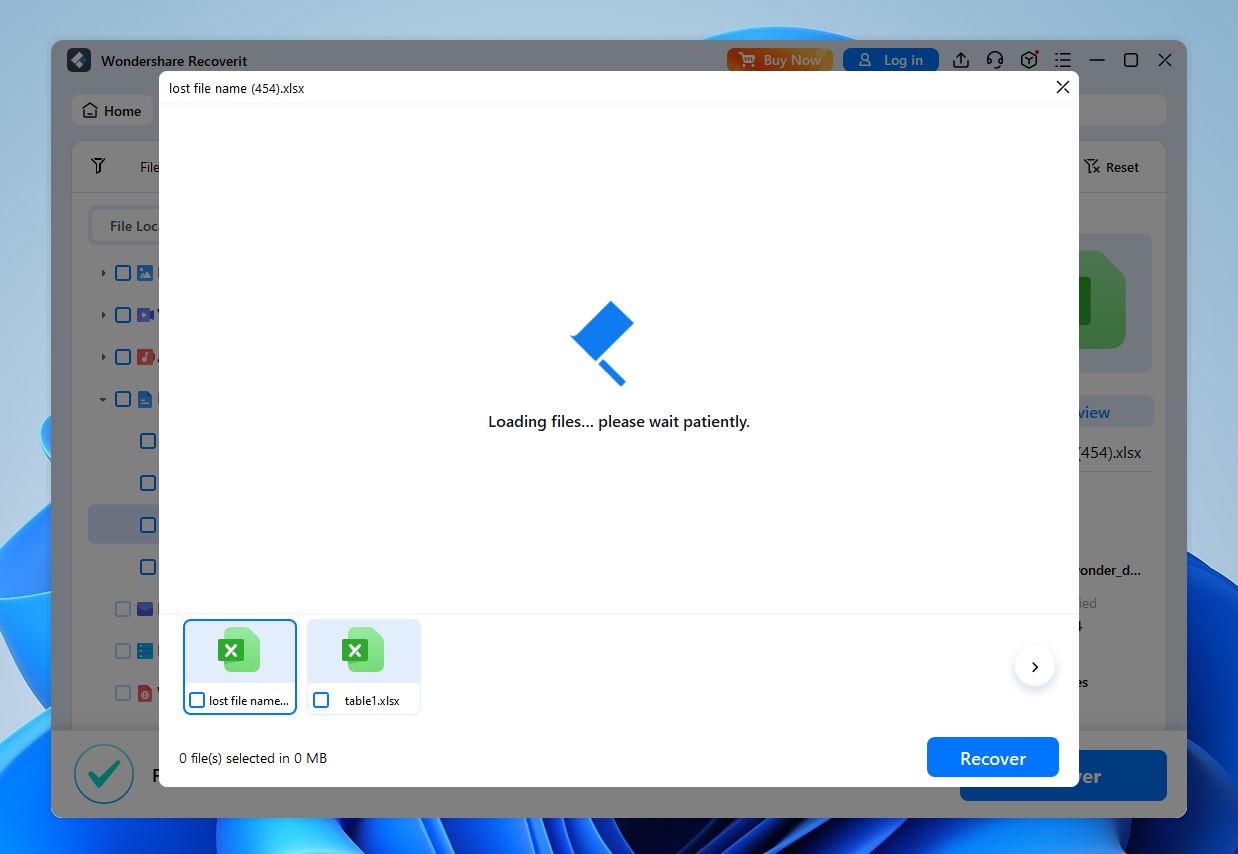
Task: Collapse the document category tree arrow
Action: [103, 399]
